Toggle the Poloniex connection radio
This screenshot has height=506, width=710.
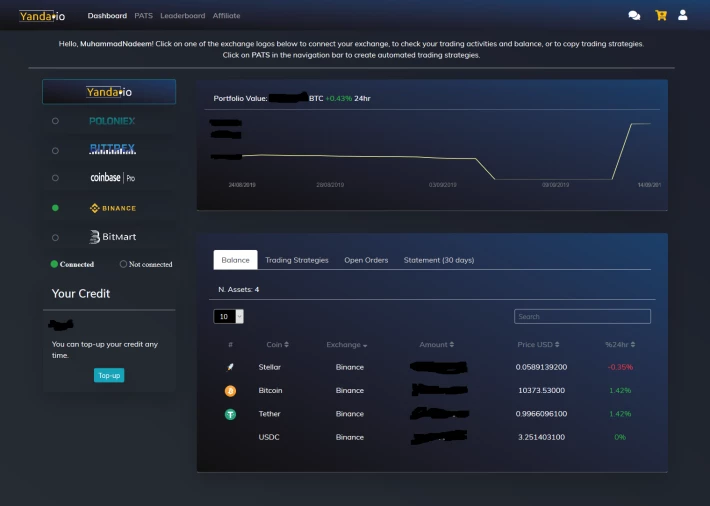click(x=55, y=121)
